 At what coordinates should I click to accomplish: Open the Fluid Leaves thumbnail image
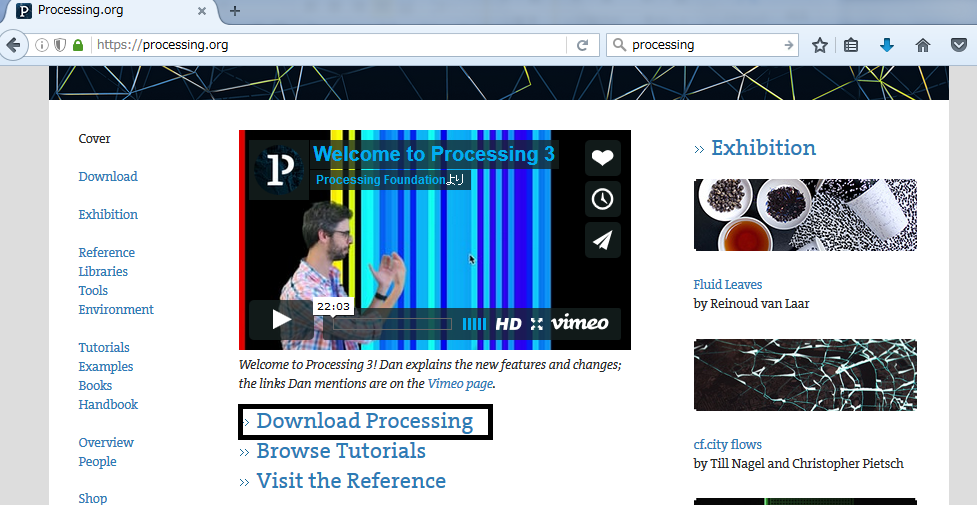[805, 215]
